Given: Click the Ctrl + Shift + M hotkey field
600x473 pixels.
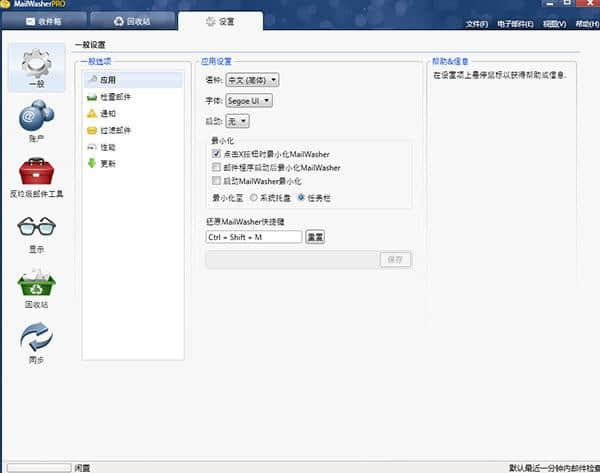Looking at the screenshot, I should pos(253,237).
